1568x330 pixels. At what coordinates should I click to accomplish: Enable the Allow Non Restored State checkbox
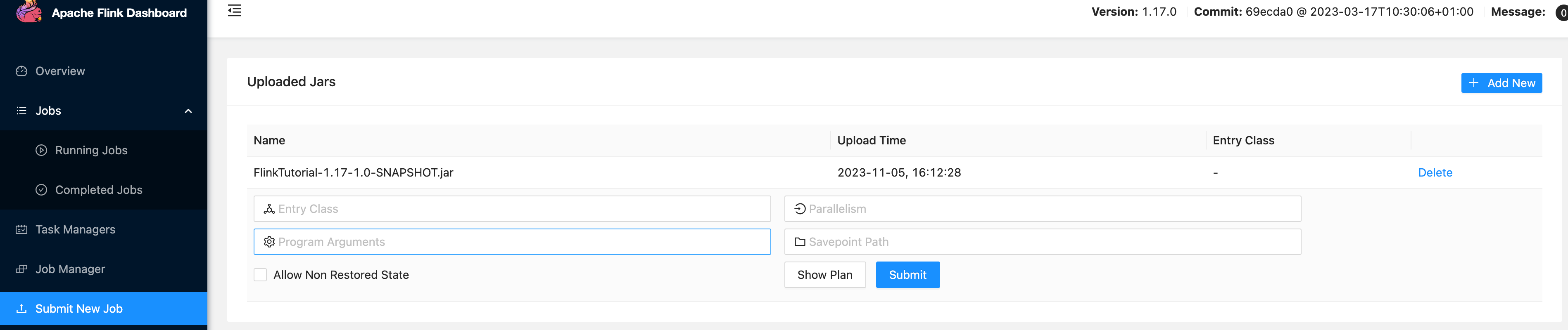[x=260, y=275]
